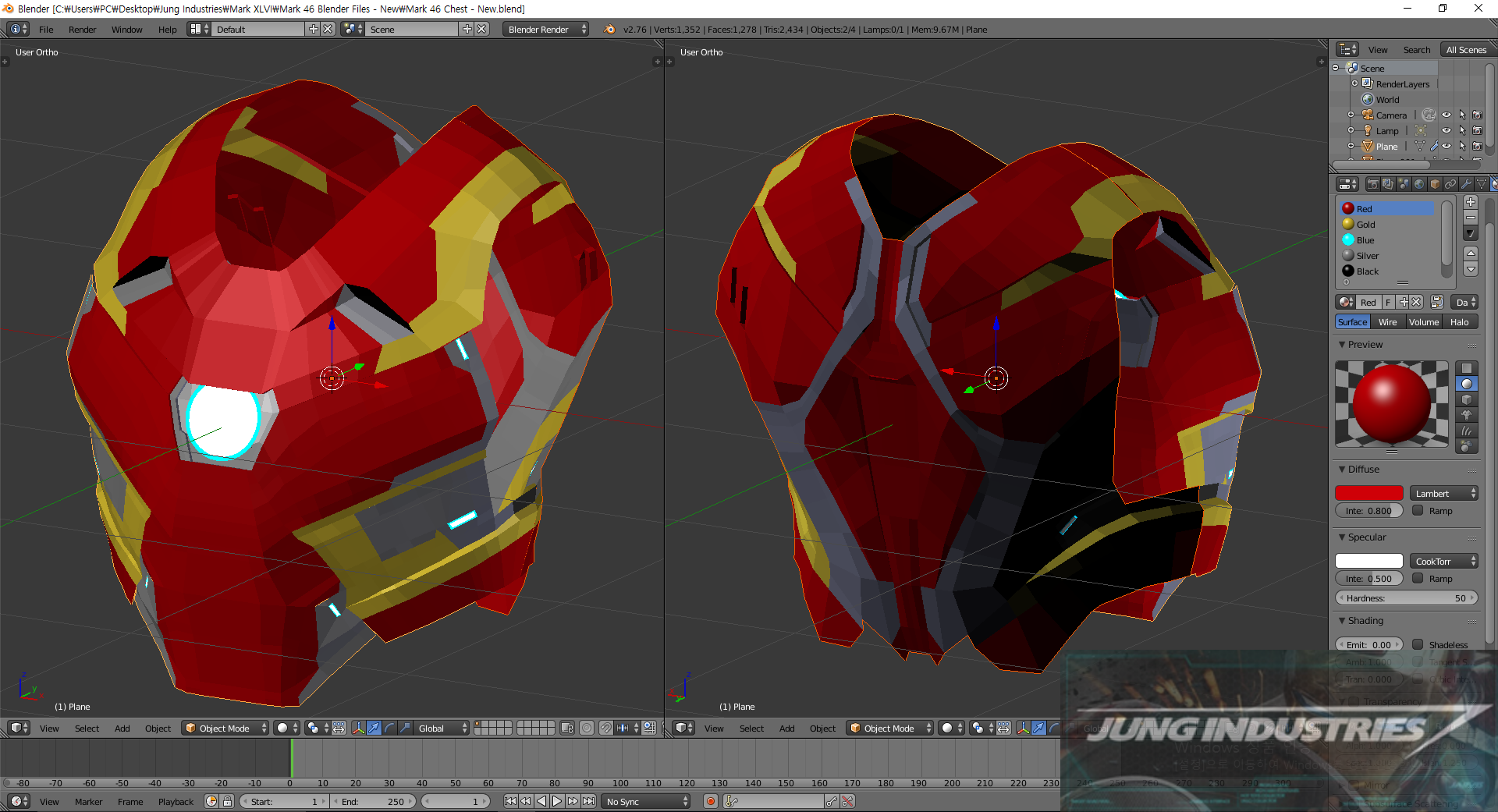Screen dimensions: 1498x812
Task: Play the animation in reverse in timeline
Action: tap(541, 801)
